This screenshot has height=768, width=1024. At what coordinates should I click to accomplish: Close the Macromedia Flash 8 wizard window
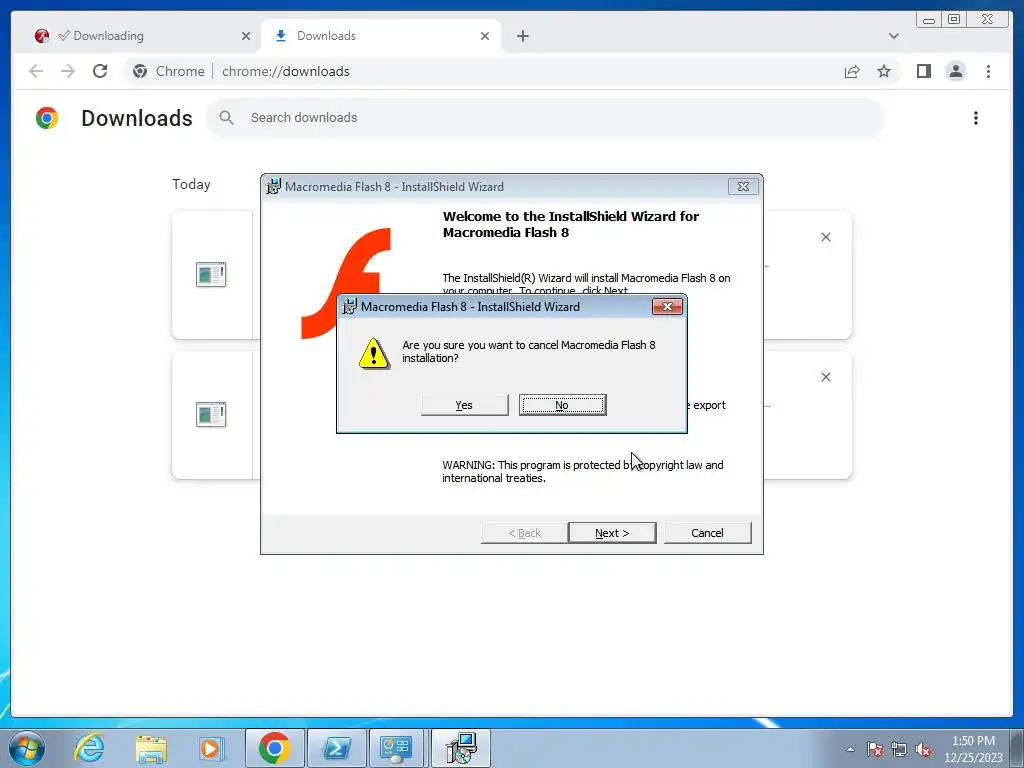point(743,187)
